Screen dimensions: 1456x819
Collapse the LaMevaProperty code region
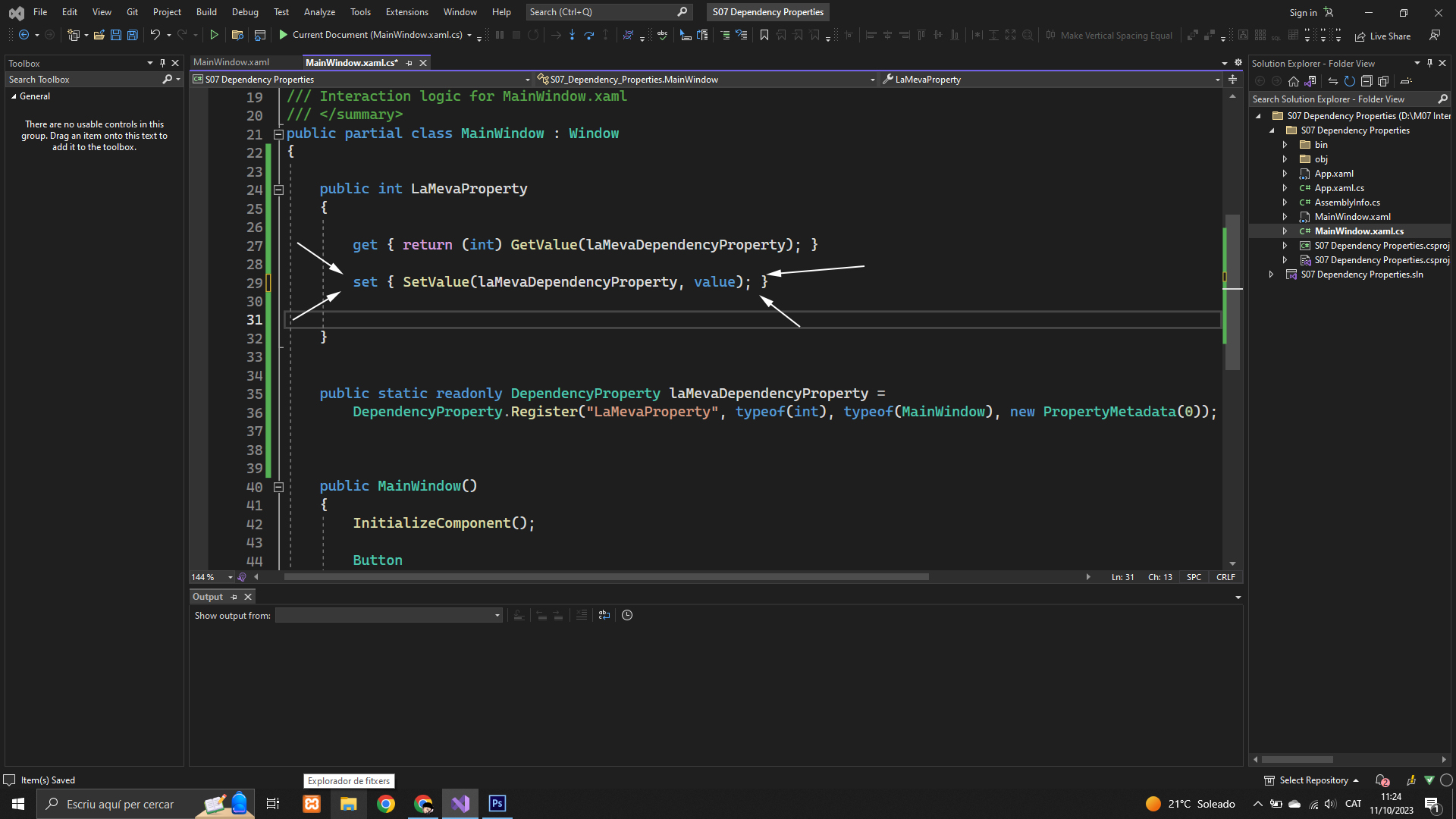point(278,190)
